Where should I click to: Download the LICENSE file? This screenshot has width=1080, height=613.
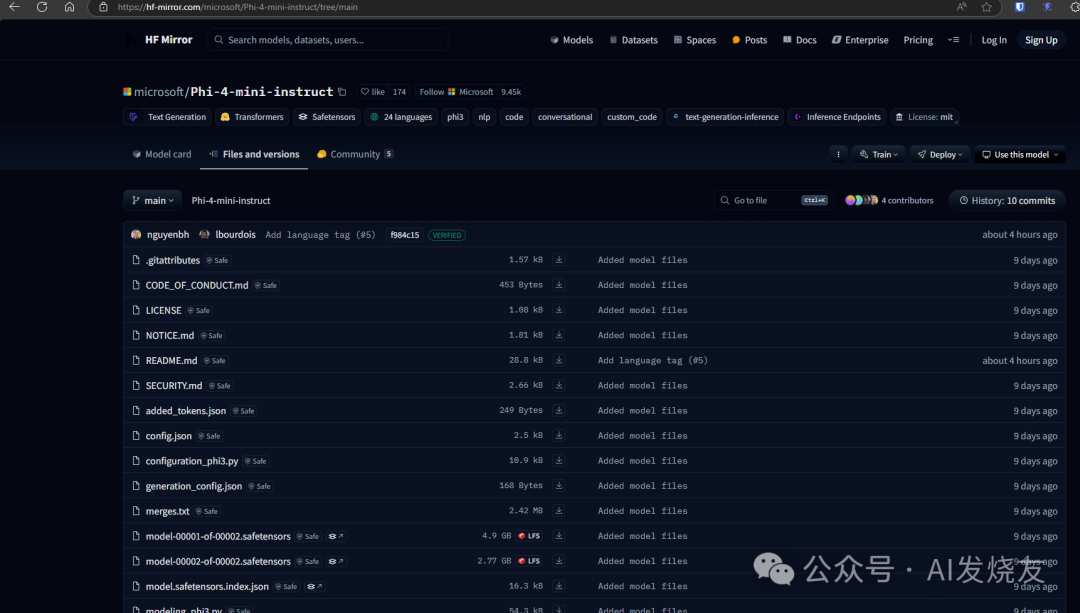point(559,310)
